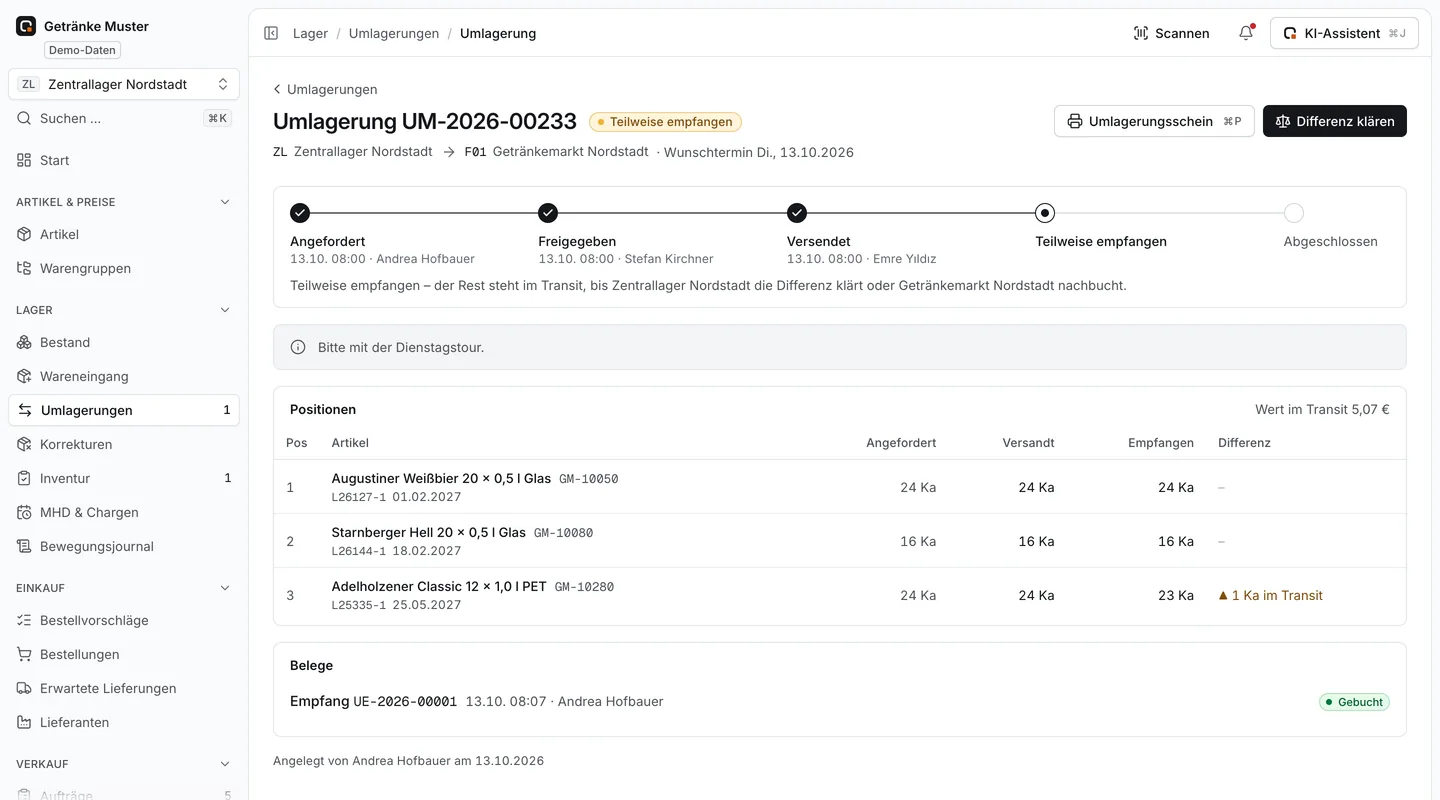Click the Bestellungen cart icon
Screen dimensions: 1440x800
tap(24, 654)
